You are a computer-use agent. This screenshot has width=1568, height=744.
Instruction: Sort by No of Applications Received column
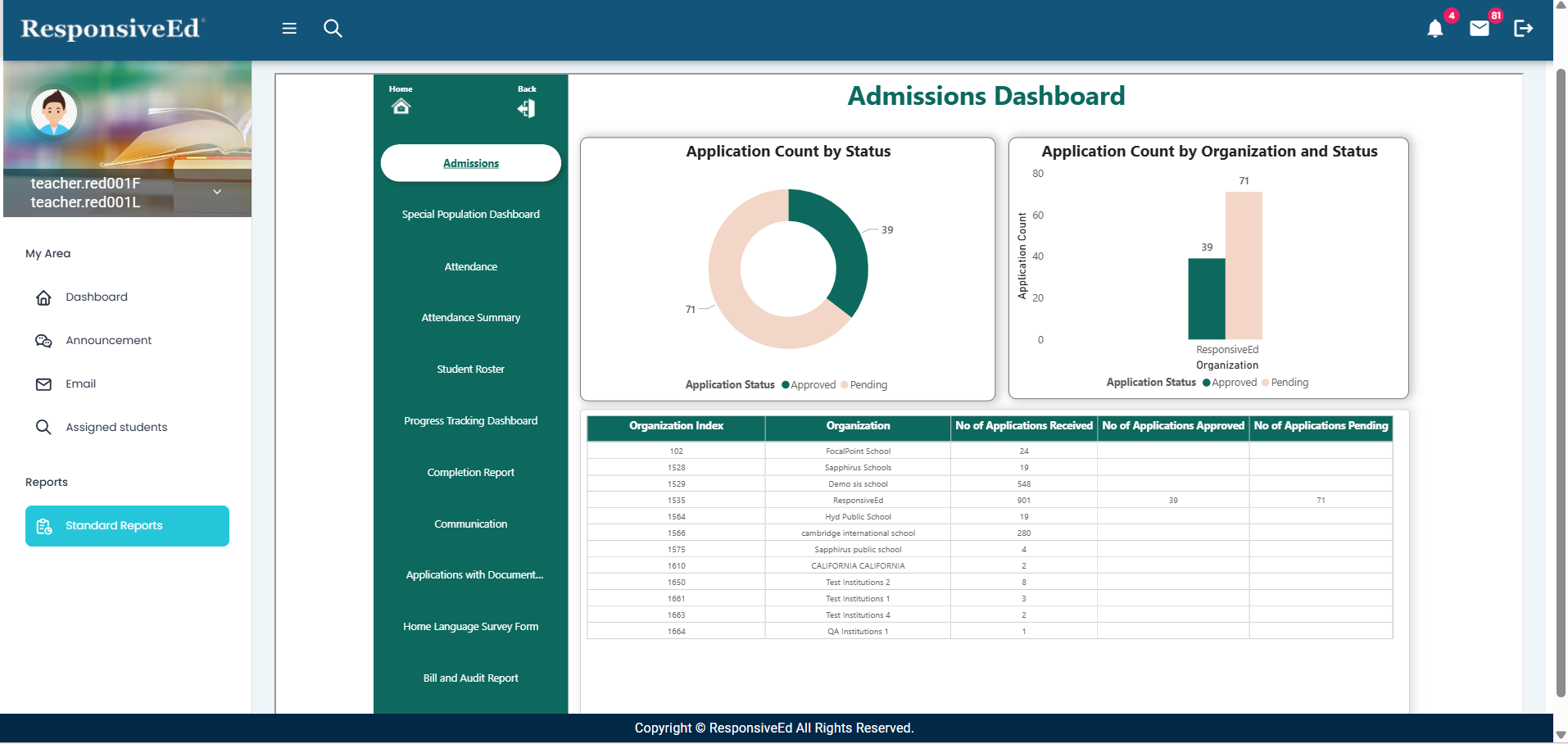coord(1023,426)
